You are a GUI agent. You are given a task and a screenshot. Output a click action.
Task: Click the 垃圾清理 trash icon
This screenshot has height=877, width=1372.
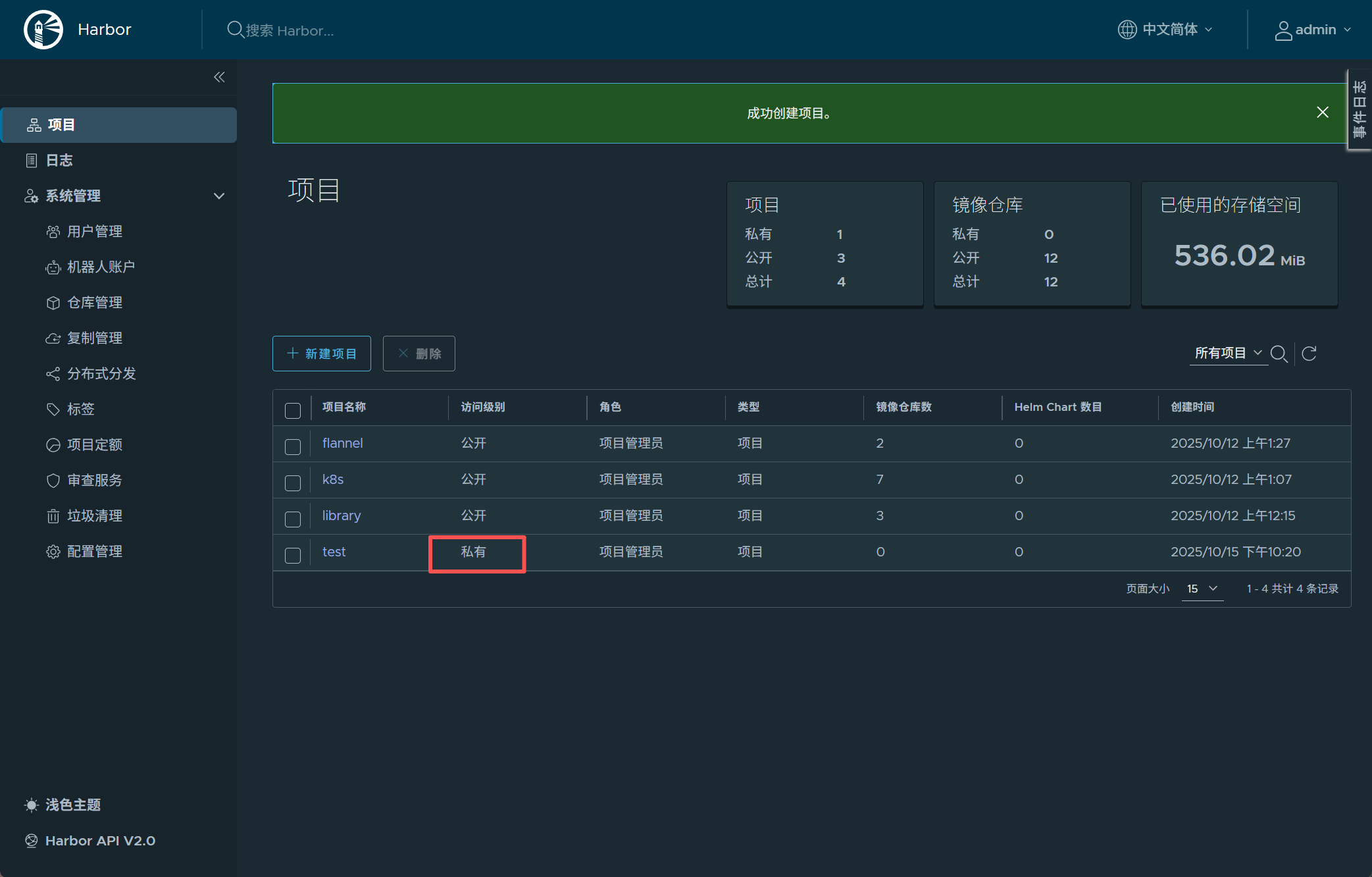pos(53,516)
